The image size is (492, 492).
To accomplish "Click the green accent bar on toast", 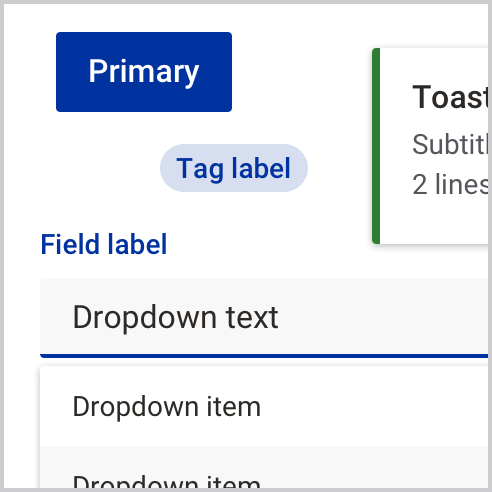I will tap(376, 146).
